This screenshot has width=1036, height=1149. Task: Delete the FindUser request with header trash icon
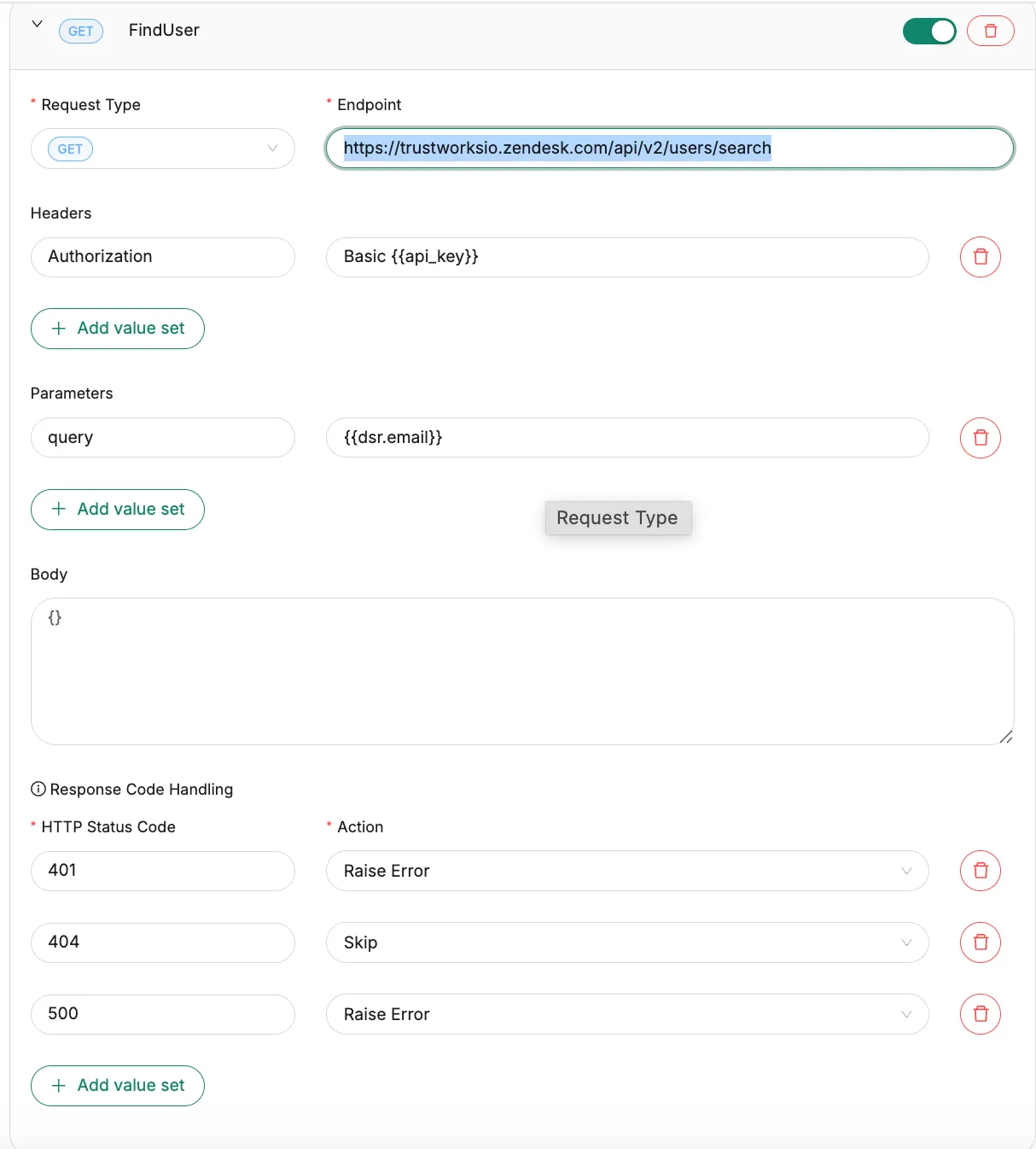(x=991, y=32)
